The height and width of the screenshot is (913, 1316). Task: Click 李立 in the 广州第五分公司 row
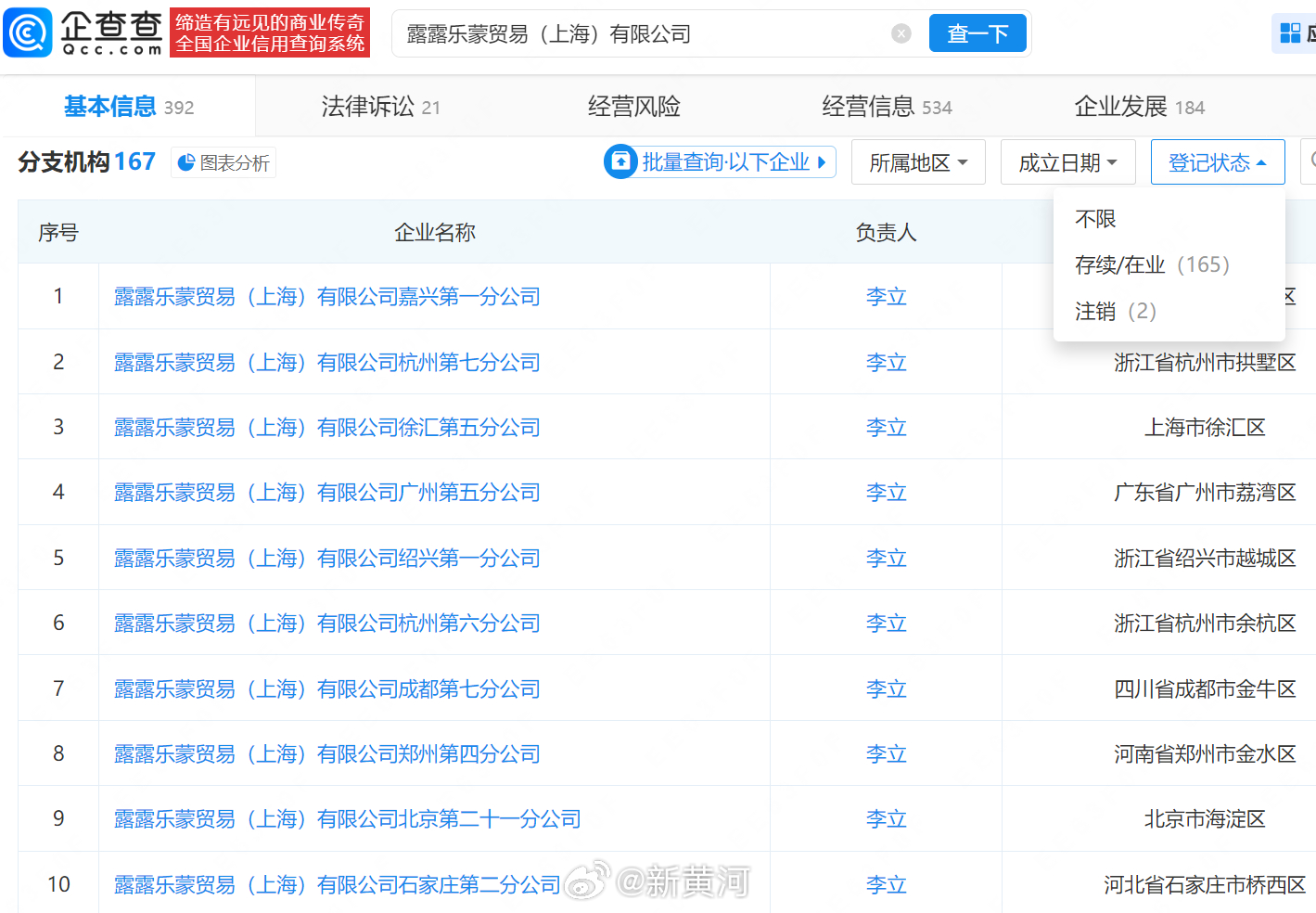(886, 493)
